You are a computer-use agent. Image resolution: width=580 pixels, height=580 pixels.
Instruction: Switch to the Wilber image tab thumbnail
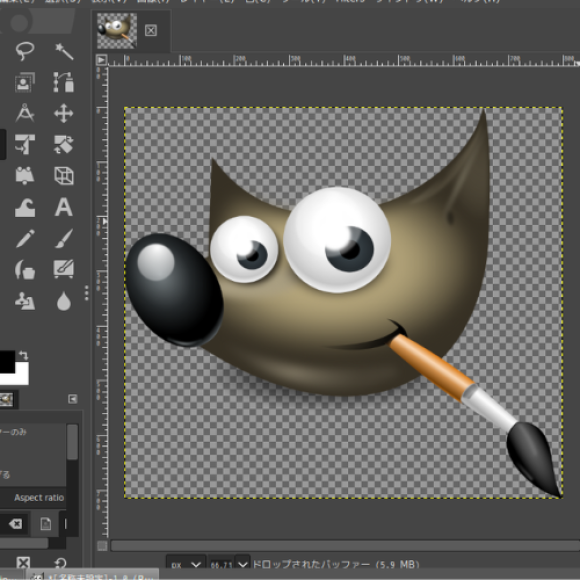[117, 31]
